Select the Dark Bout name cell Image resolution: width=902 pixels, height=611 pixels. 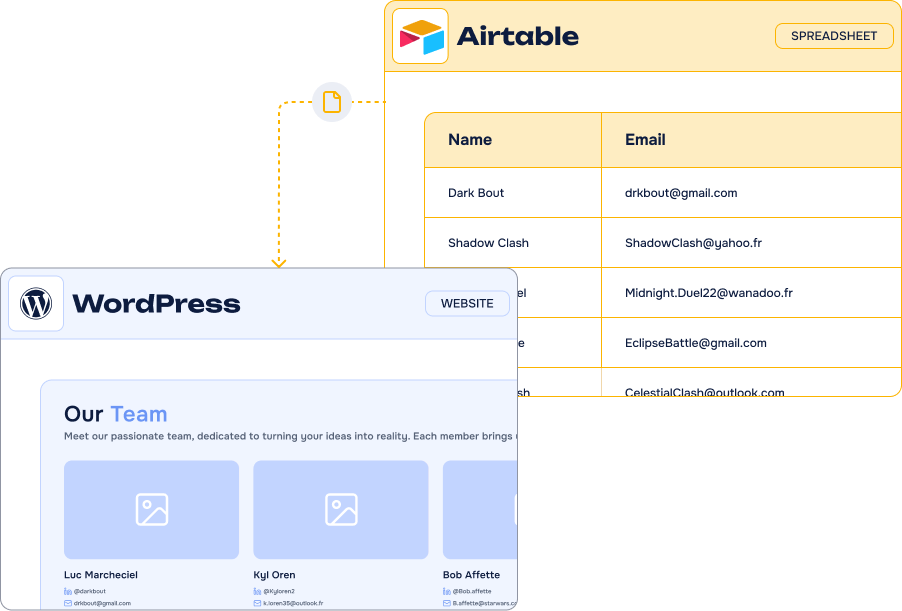(513, 193)
